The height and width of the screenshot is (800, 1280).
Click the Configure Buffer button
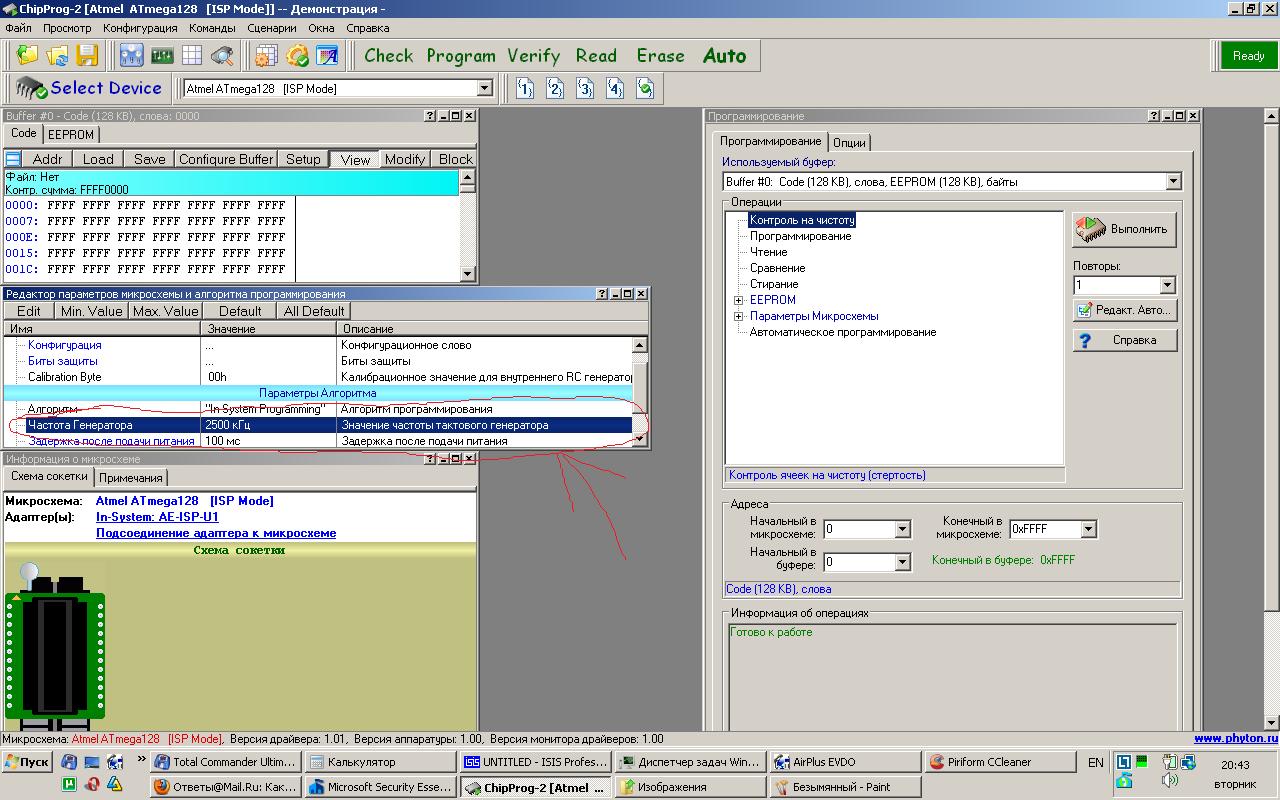pyautogui.click(x=226, y=159)
